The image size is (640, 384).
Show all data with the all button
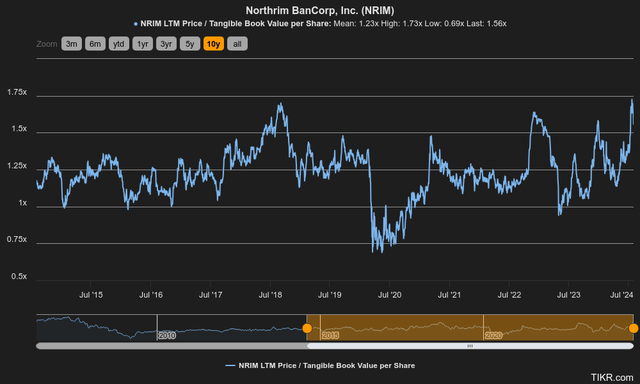[237, 44]
